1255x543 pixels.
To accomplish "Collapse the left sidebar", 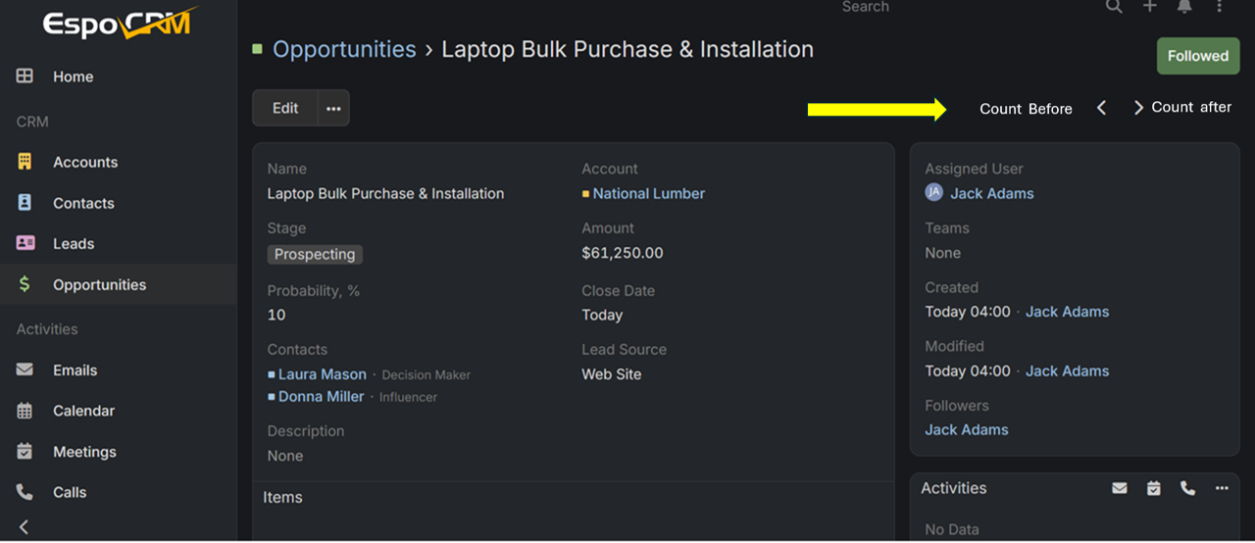I will (x=24, y=526).
